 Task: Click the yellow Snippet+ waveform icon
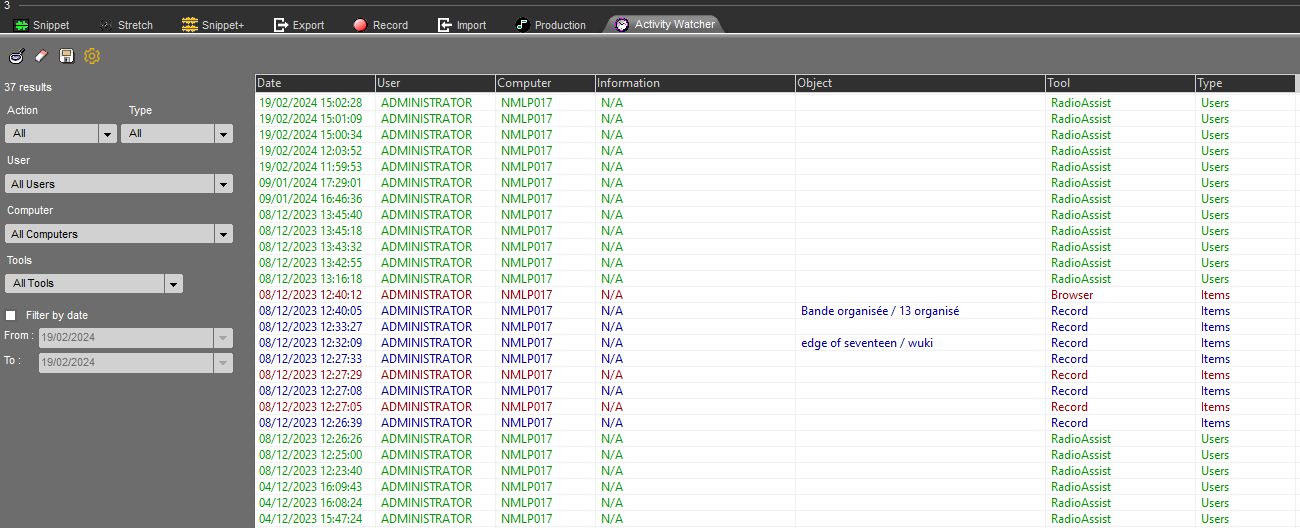click(x=190, y=25)
